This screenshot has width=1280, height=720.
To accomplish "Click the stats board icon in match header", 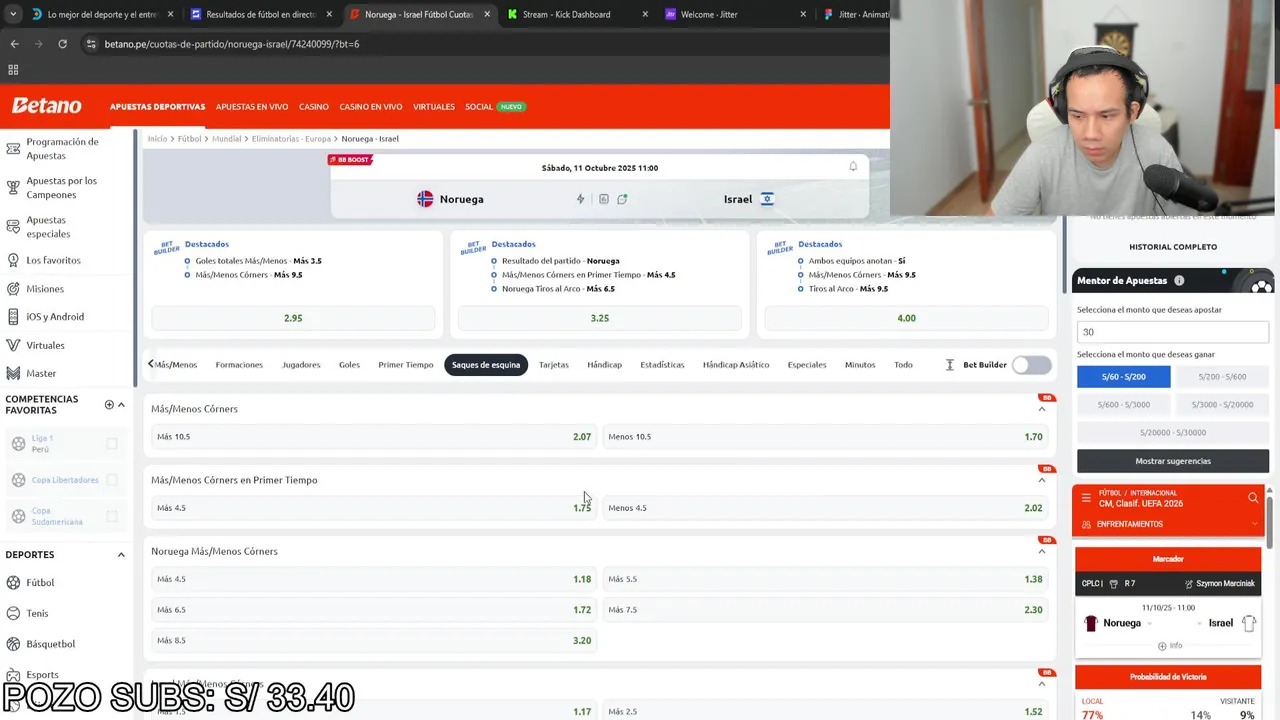I will (x=603, y=199).
